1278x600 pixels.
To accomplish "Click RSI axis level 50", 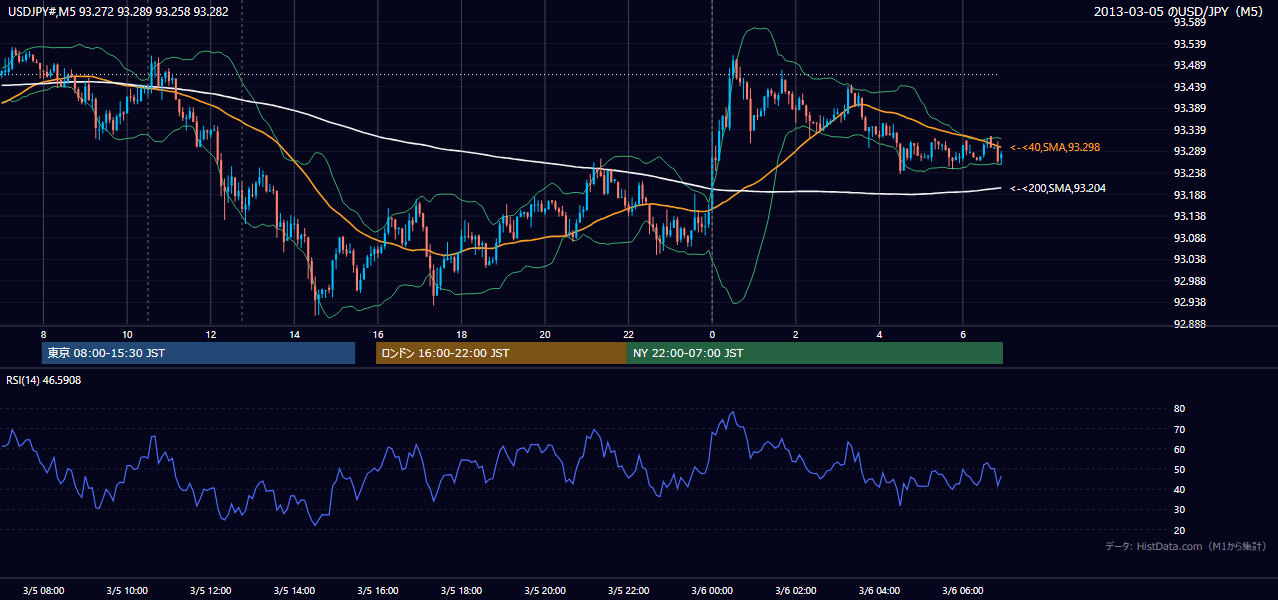I will pyautogui.click(x=1179, y=469).
